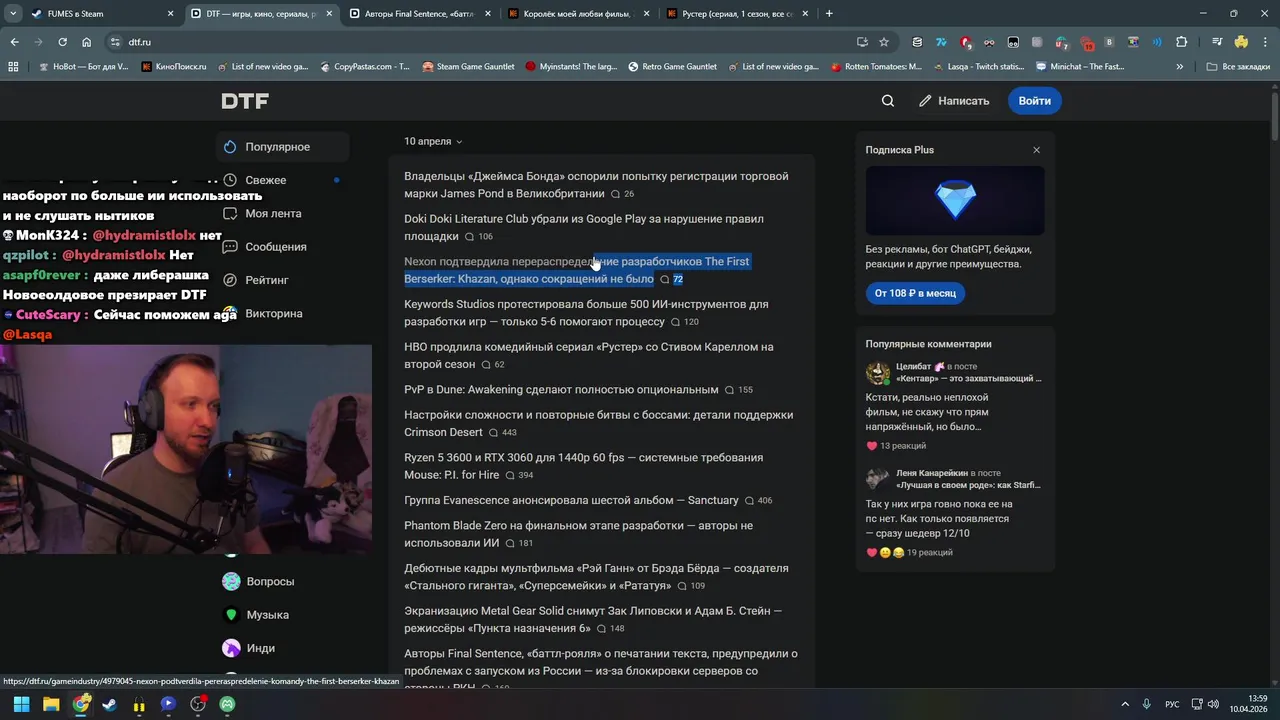Close the Подписка Plus card
This screenshot has height=720, width=1280.
click(1036, 150)
